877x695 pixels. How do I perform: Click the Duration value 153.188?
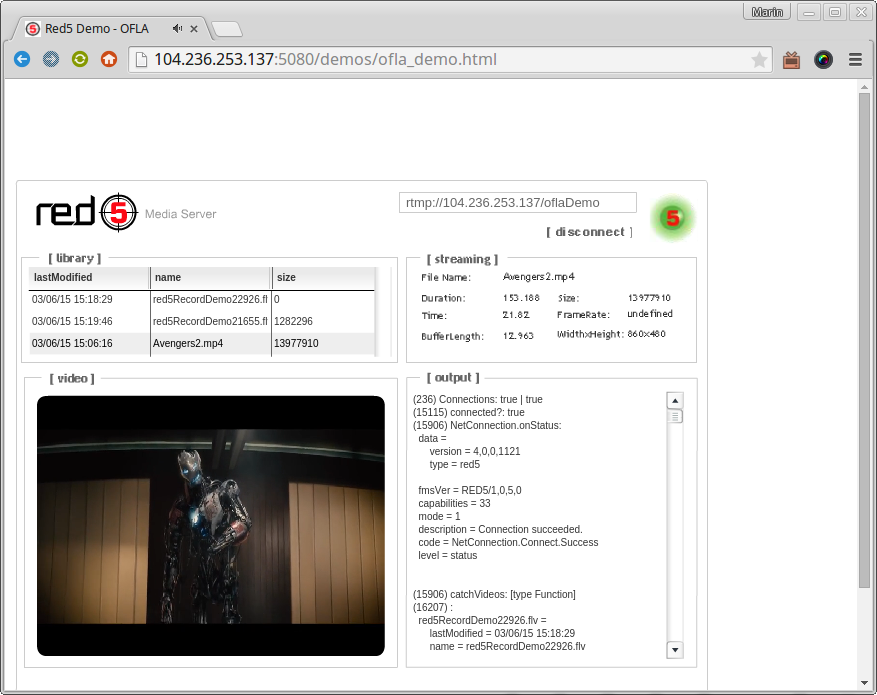(x=521, y=298)
